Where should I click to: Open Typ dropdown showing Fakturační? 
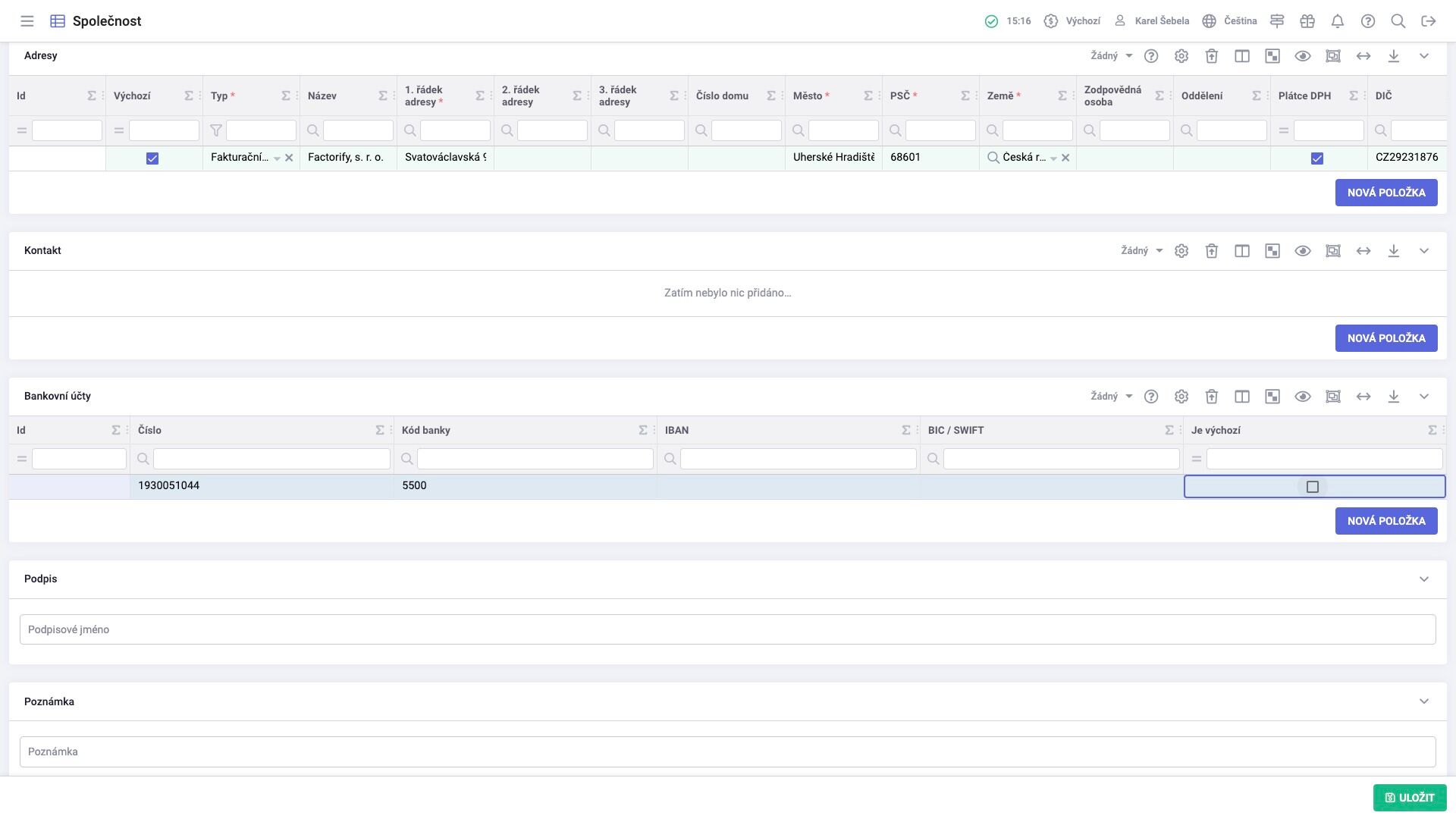[277, 158]
